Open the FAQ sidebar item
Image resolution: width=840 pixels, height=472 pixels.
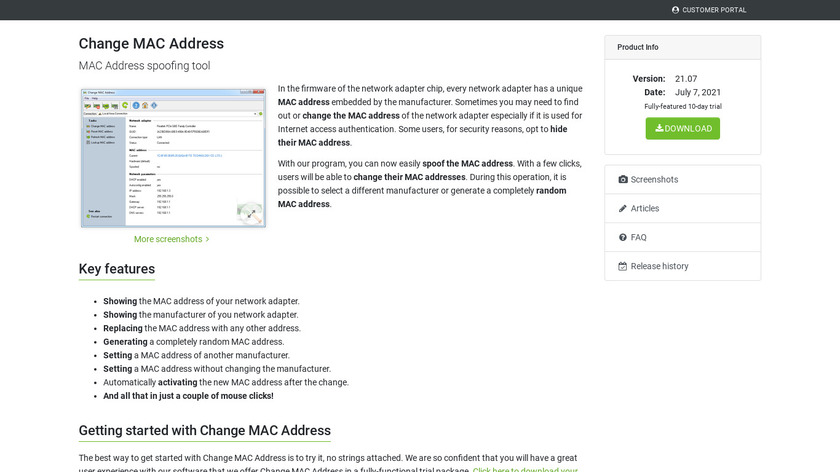tap(682, 237)
